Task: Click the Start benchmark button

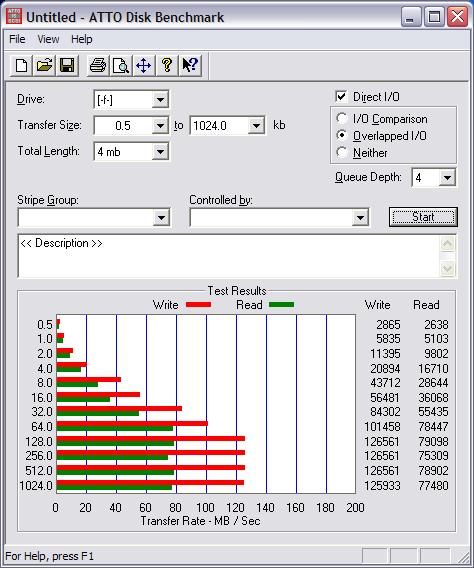Action: (x=423, y=217)
